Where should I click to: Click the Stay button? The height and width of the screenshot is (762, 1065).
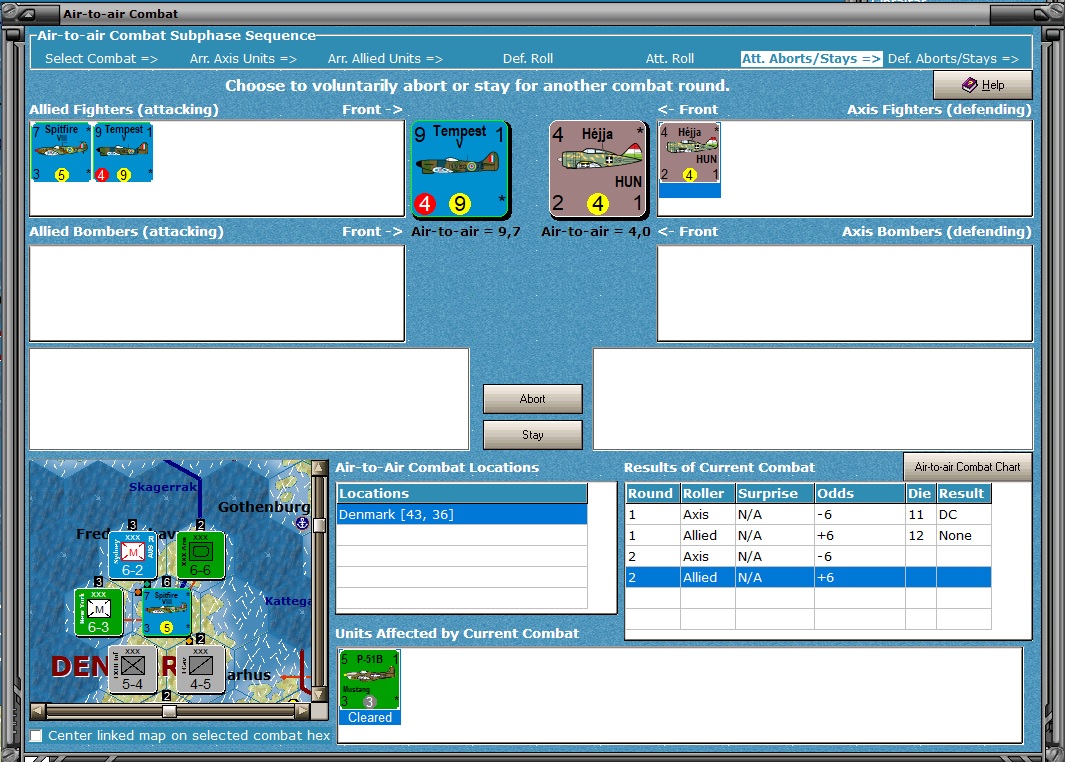[532, 435]
